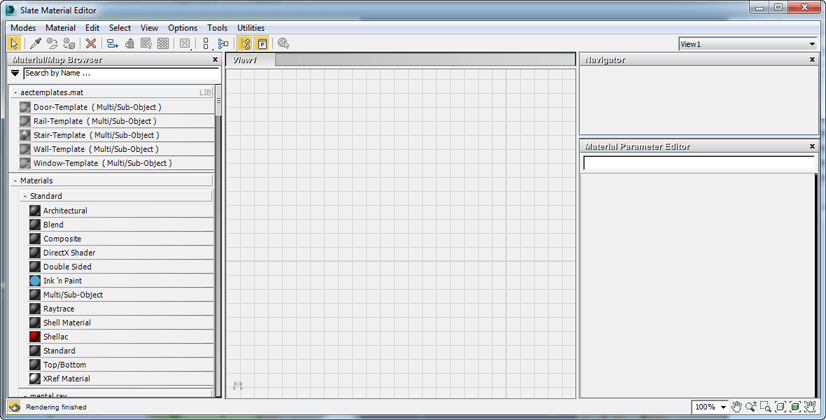Switch to the View1 tab
The image size is (826, 420).
click(250, 60)
